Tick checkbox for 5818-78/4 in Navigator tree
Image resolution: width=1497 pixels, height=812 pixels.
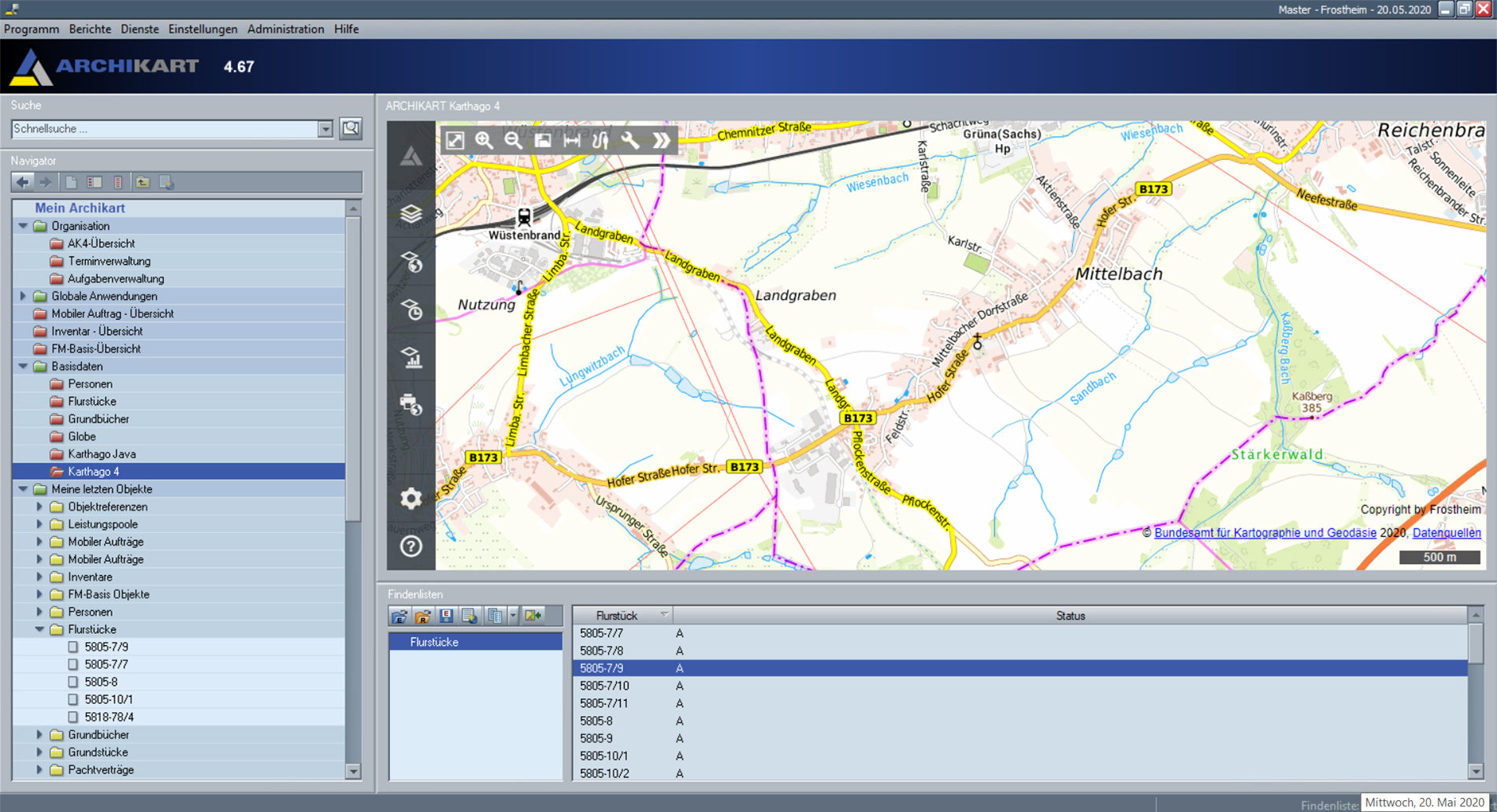tap(73, 717)
